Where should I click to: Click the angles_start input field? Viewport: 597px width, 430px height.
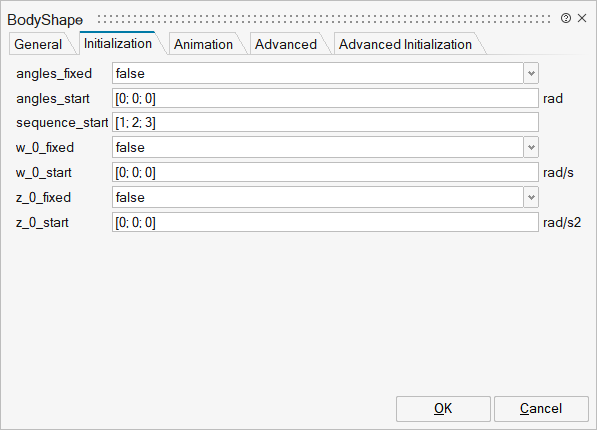325,98
